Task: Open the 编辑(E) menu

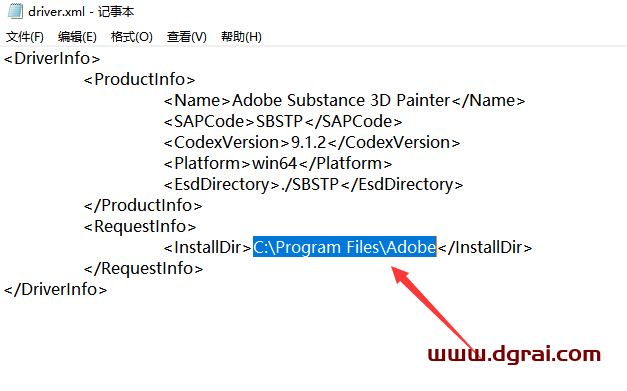Action: [x=77, y=37]
